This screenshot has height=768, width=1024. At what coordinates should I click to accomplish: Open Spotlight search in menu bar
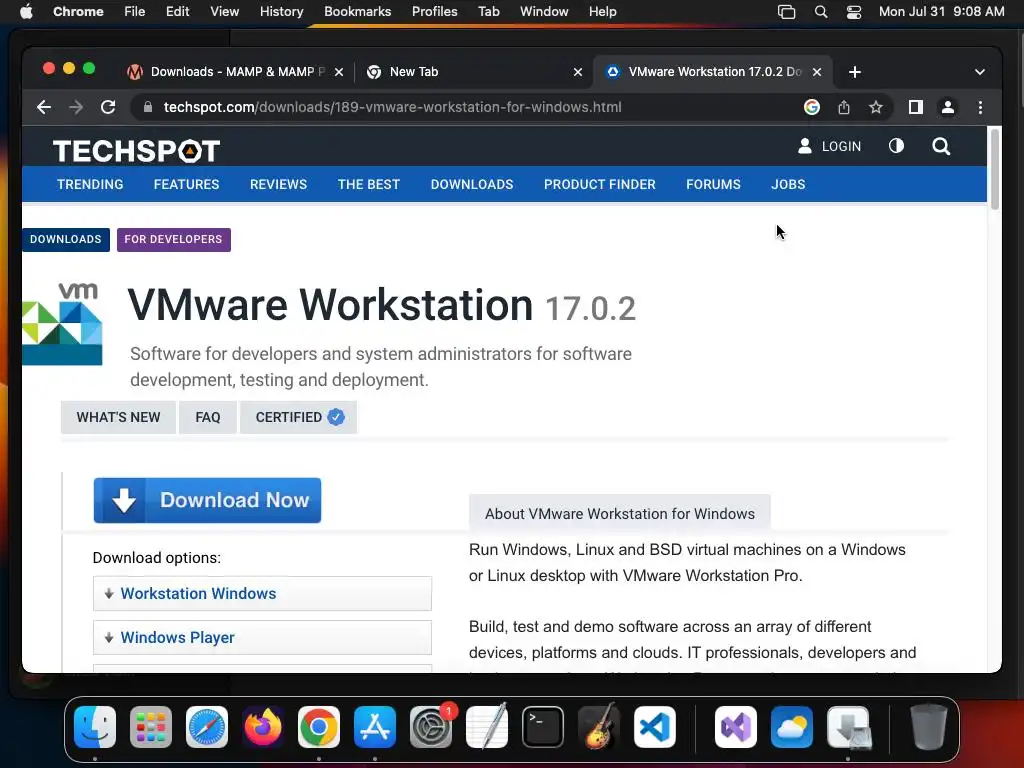pyautogui.click(x=821, y=12)
